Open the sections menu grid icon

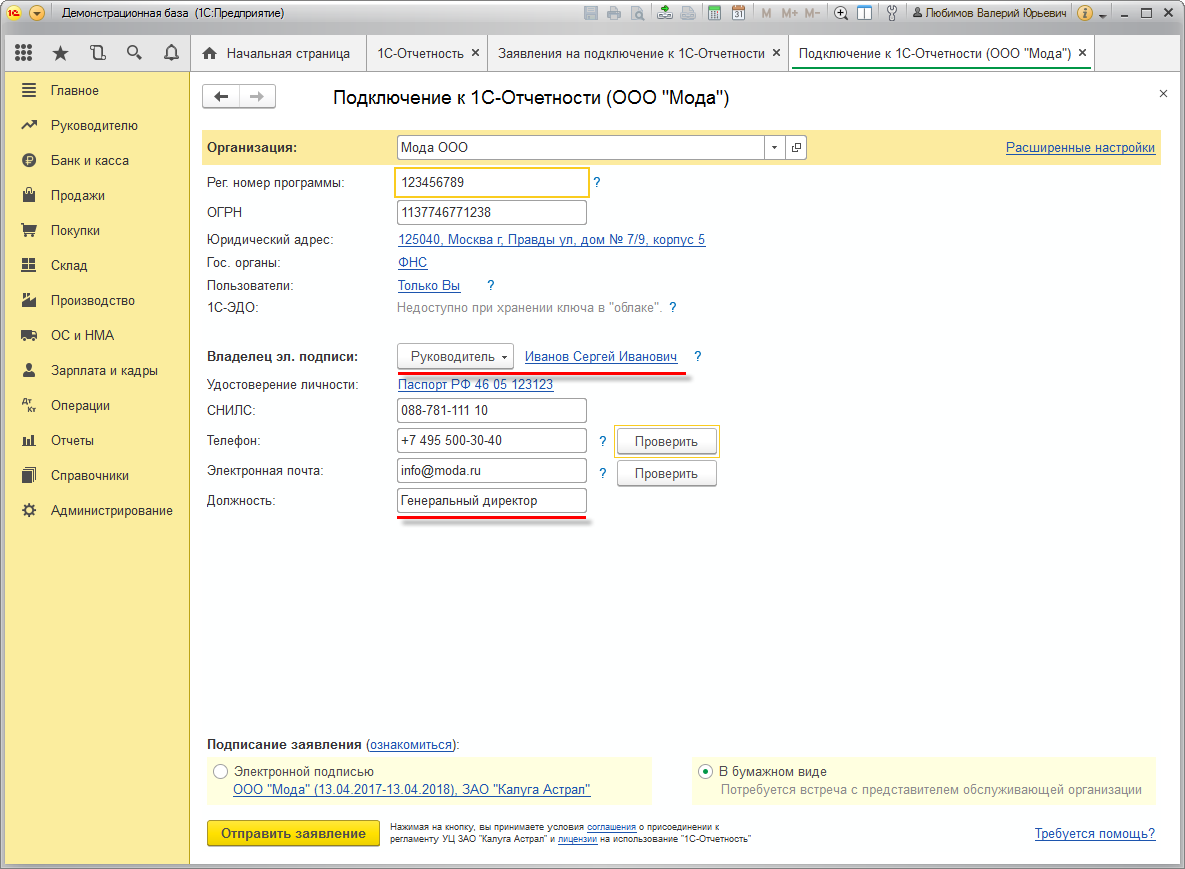point(23,53)
